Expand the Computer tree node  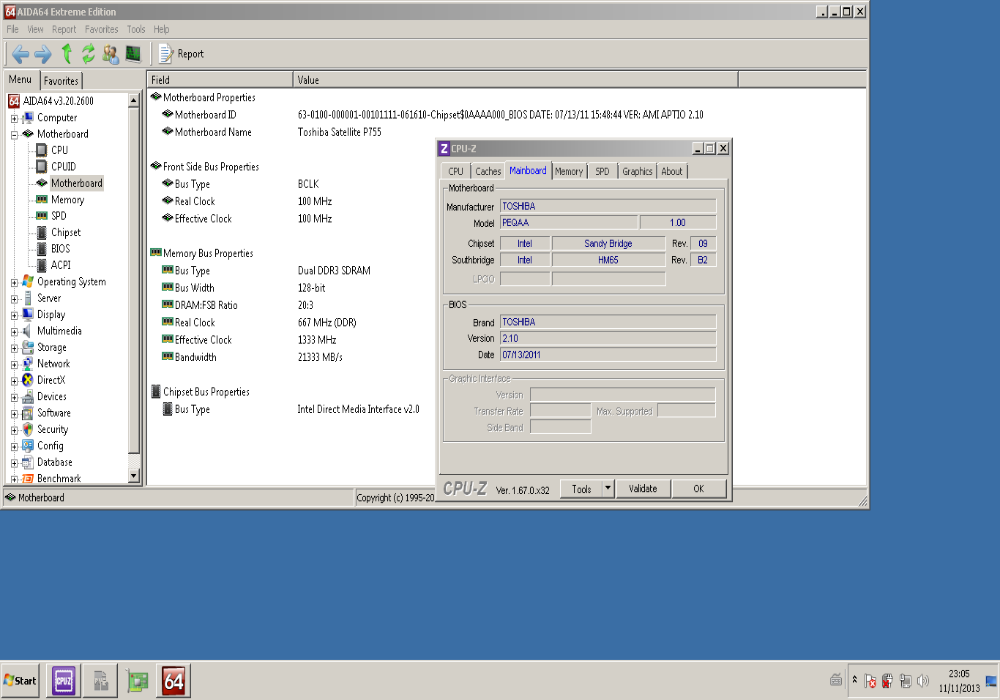coord(14,119)
